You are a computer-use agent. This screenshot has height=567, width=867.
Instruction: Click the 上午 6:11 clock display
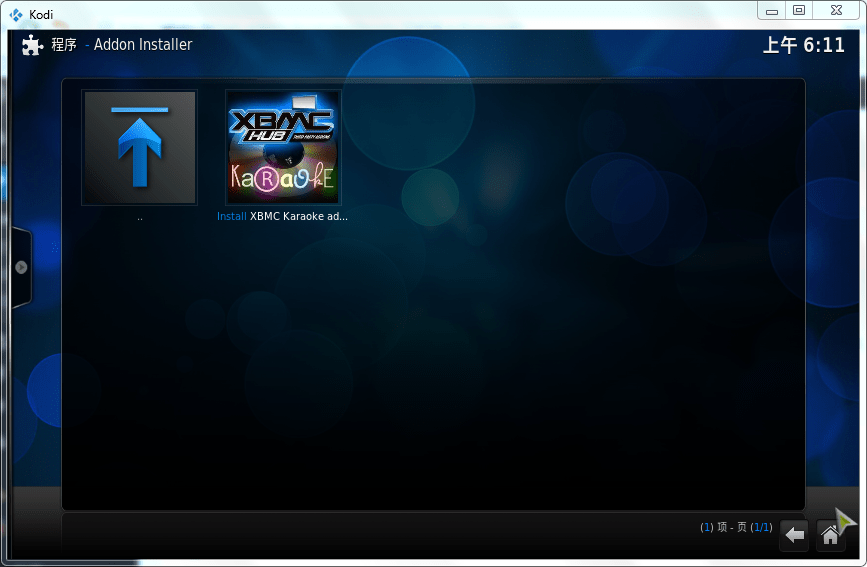(x=803, y=46)
